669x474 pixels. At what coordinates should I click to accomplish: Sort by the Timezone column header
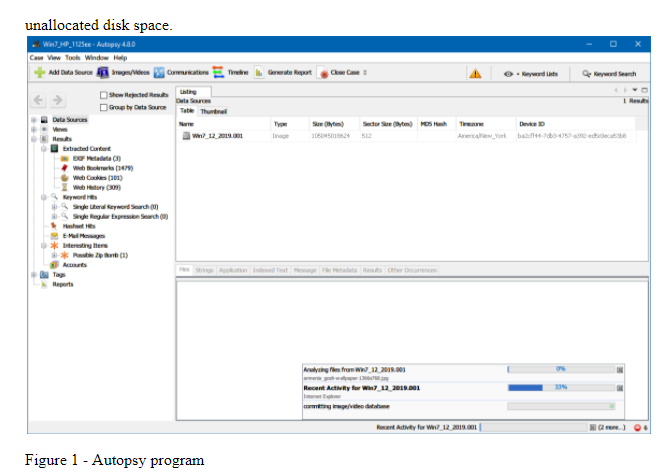click(x=486, y=124)
